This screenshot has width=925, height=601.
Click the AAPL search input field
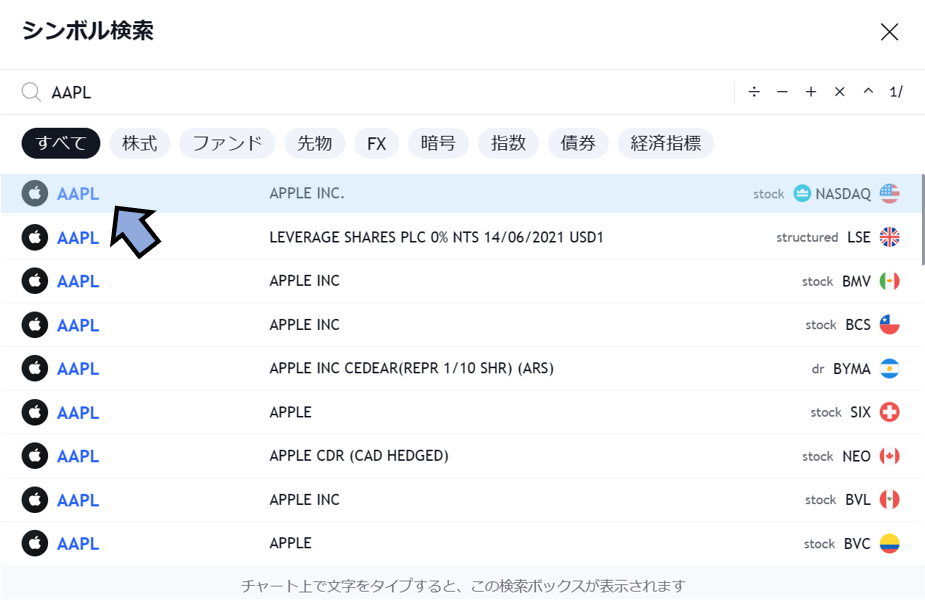pyautogui.click(x=380, y=92)
